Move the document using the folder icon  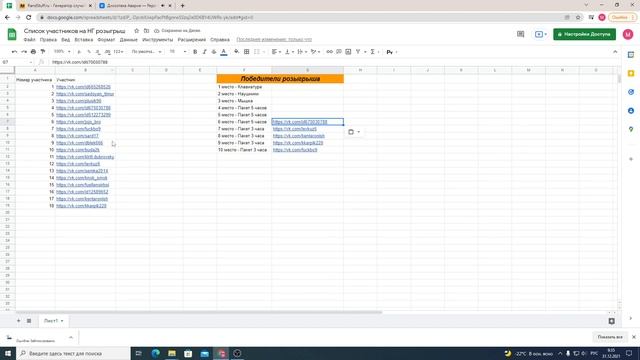pyautogui.click(x=146, y=31)
